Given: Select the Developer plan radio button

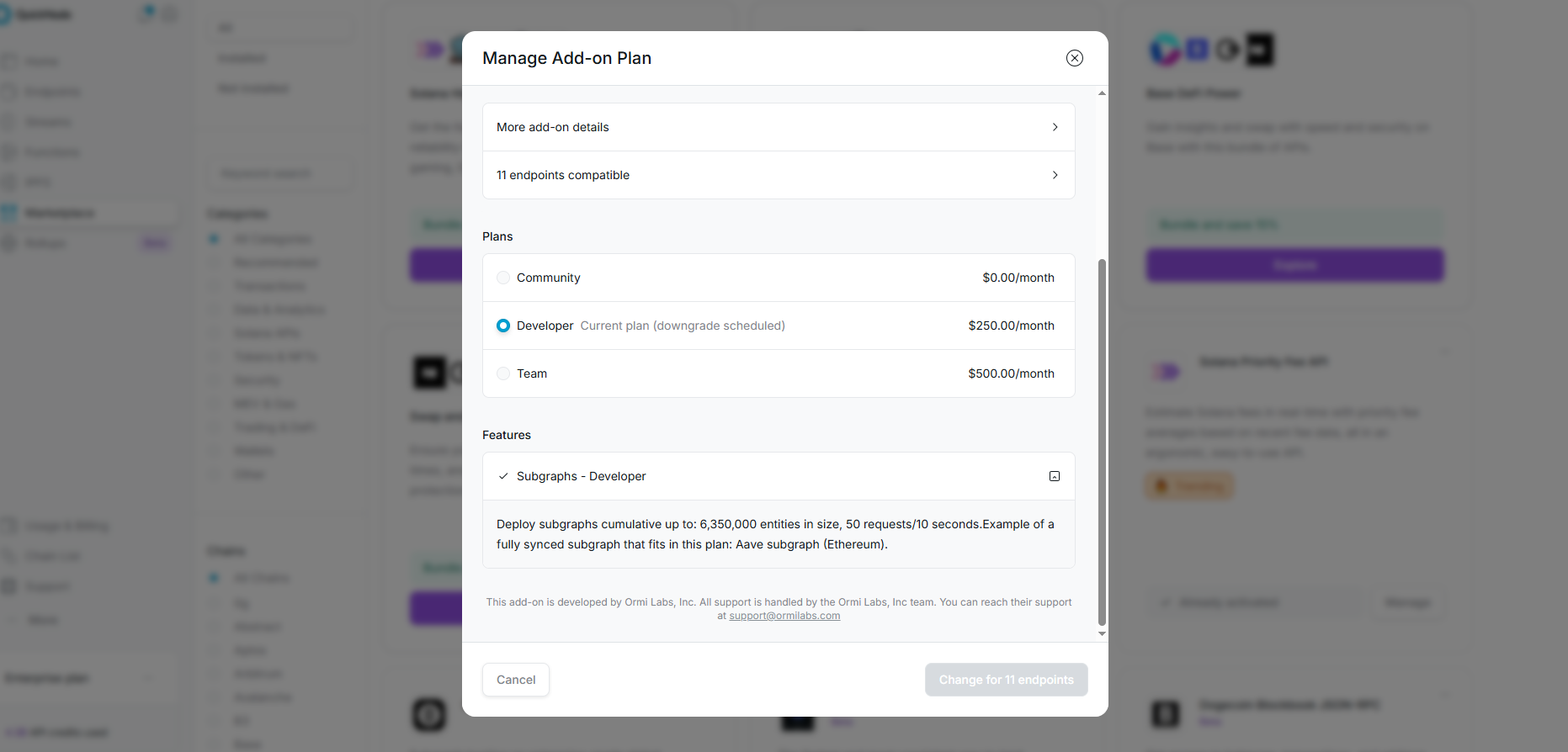Looking at the screenshot, I should tap(503, 326).
